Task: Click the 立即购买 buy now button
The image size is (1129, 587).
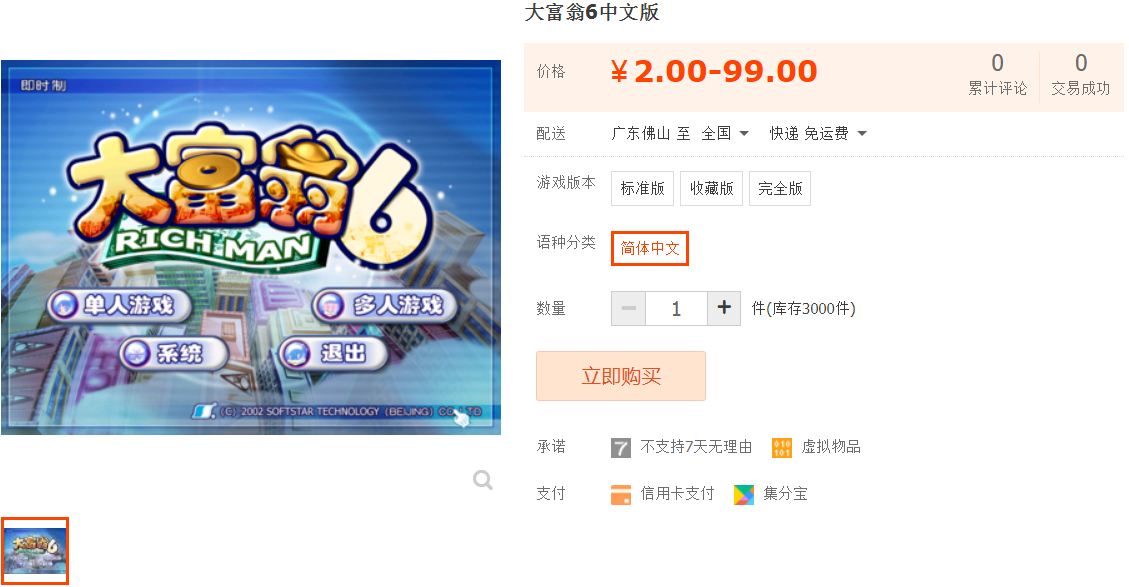Action: (x=621, y=376)
